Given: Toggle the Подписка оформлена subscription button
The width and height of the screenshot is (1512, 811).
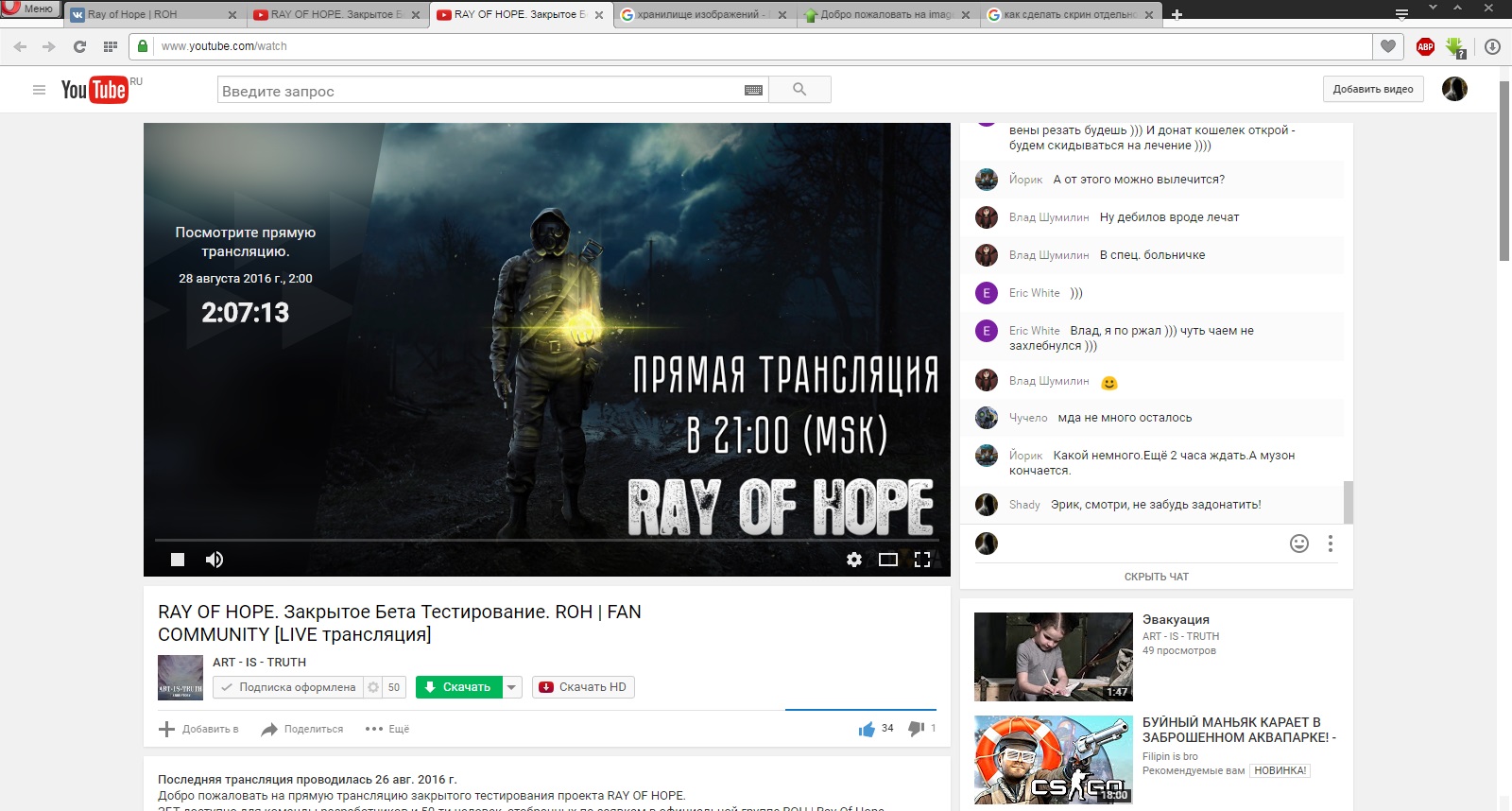Looking at the screenshot, I should point(288,687).
